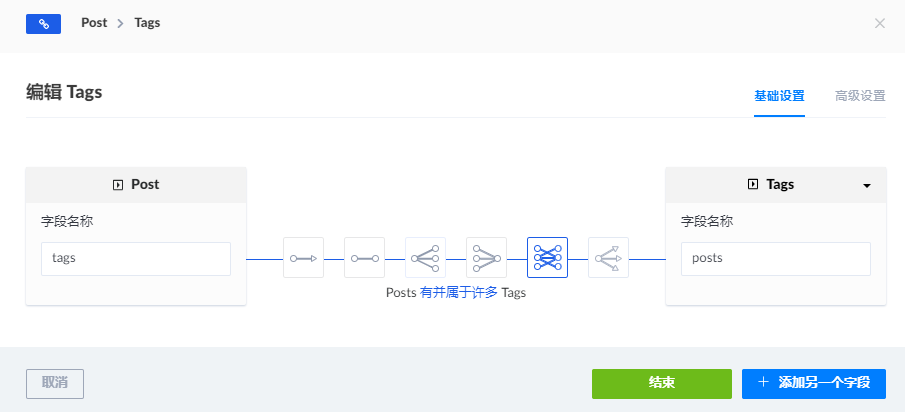Focus the tags field name input
Image resolution: width=905 pixels, height=412 pixels.
(136, 259)
